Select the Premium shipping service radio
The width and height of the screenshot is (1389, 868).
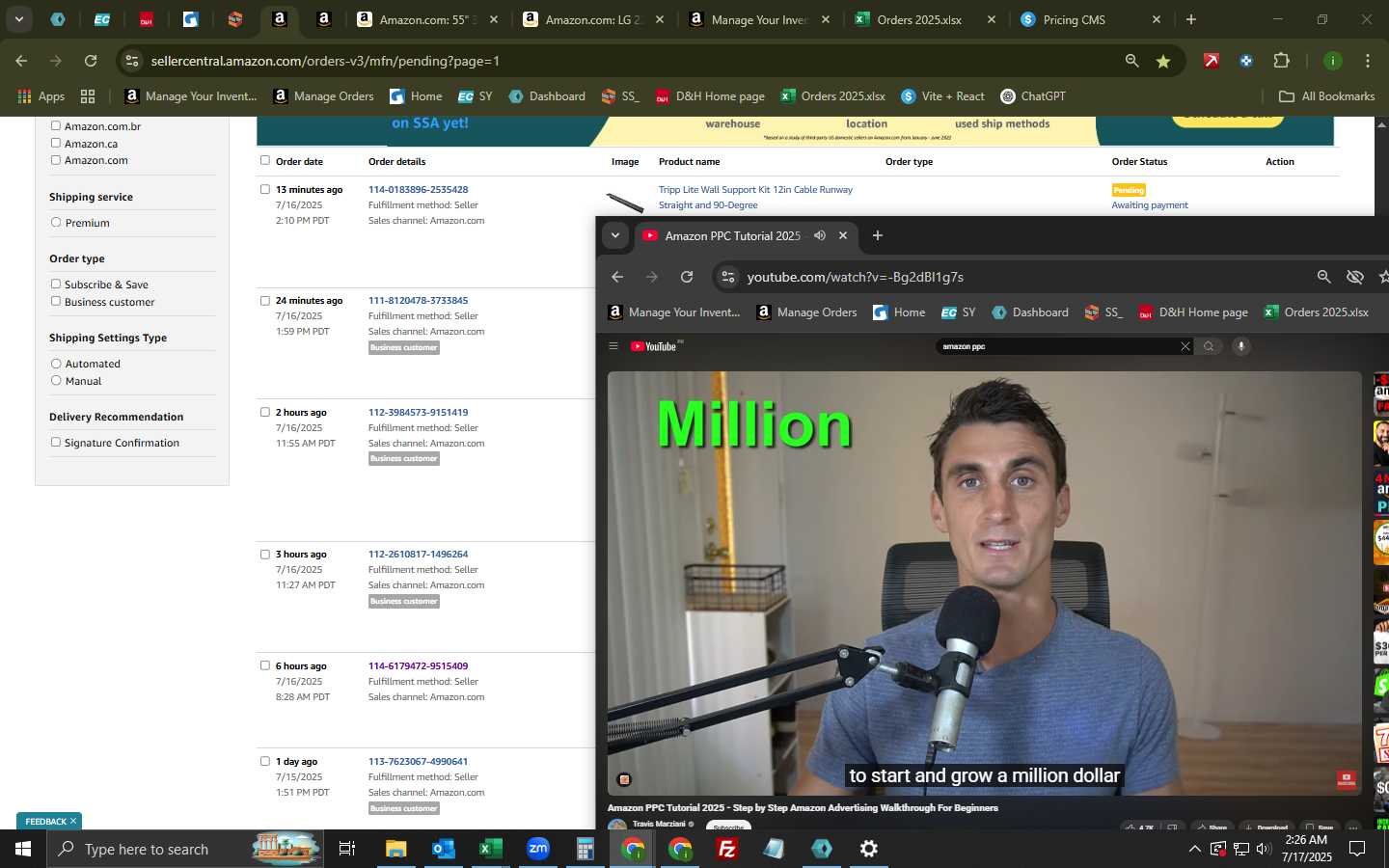coord(56,222)
